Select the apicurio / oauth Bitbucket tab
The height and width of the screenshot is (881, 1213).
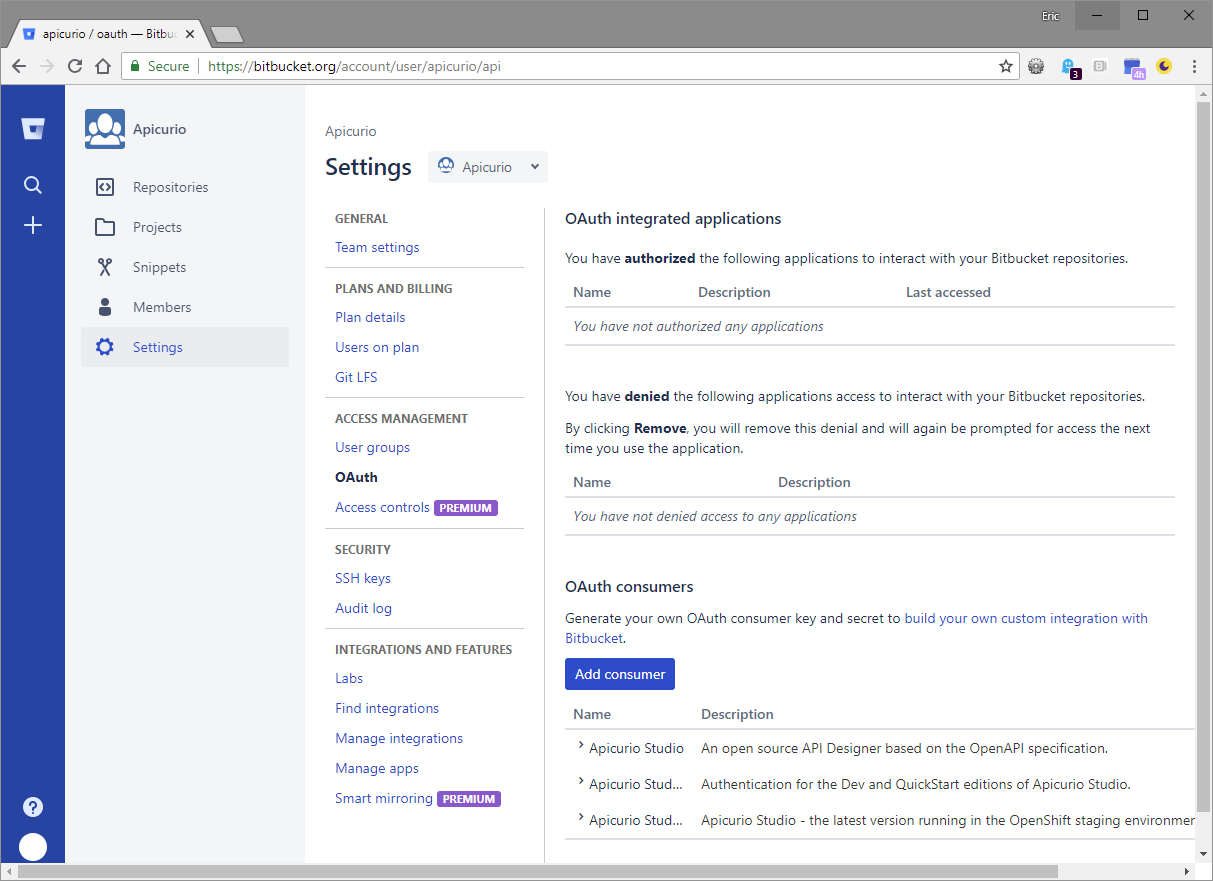click(x=108, y=34)
